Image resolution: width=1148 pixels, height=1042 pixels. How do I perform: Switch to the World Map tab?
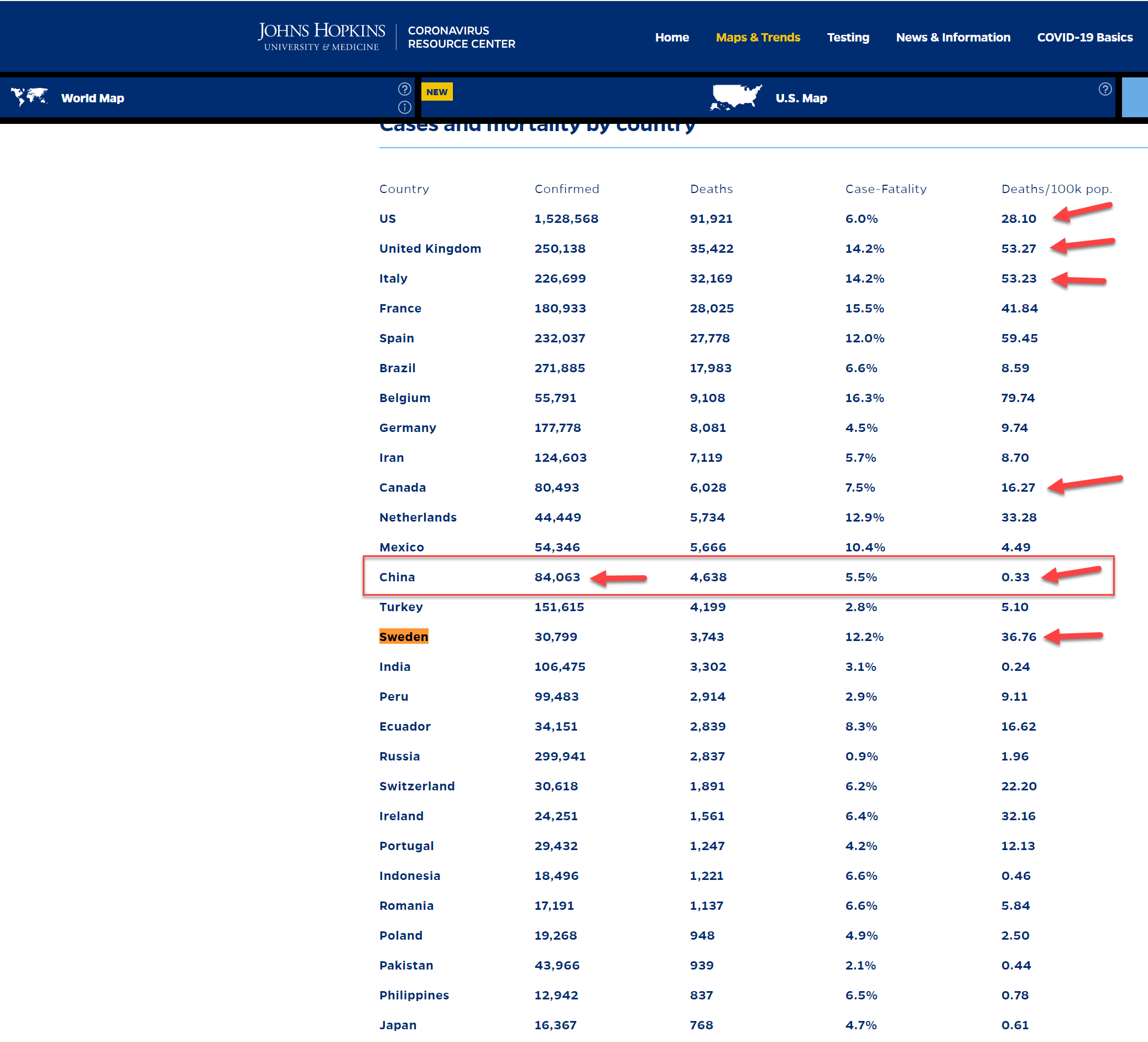point(92,98)
